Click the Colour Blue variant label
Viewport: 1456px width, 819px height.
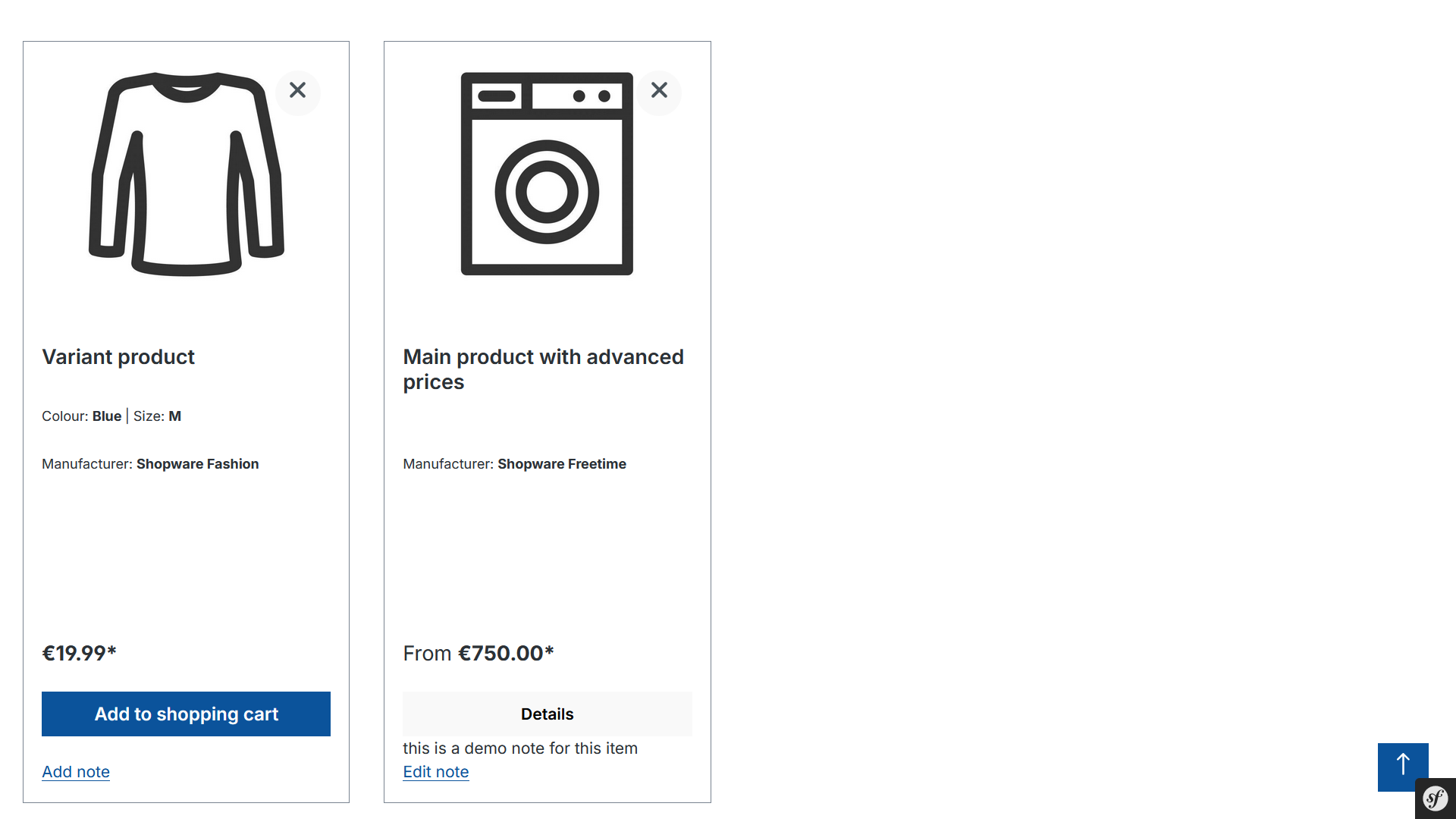[81, 416]
